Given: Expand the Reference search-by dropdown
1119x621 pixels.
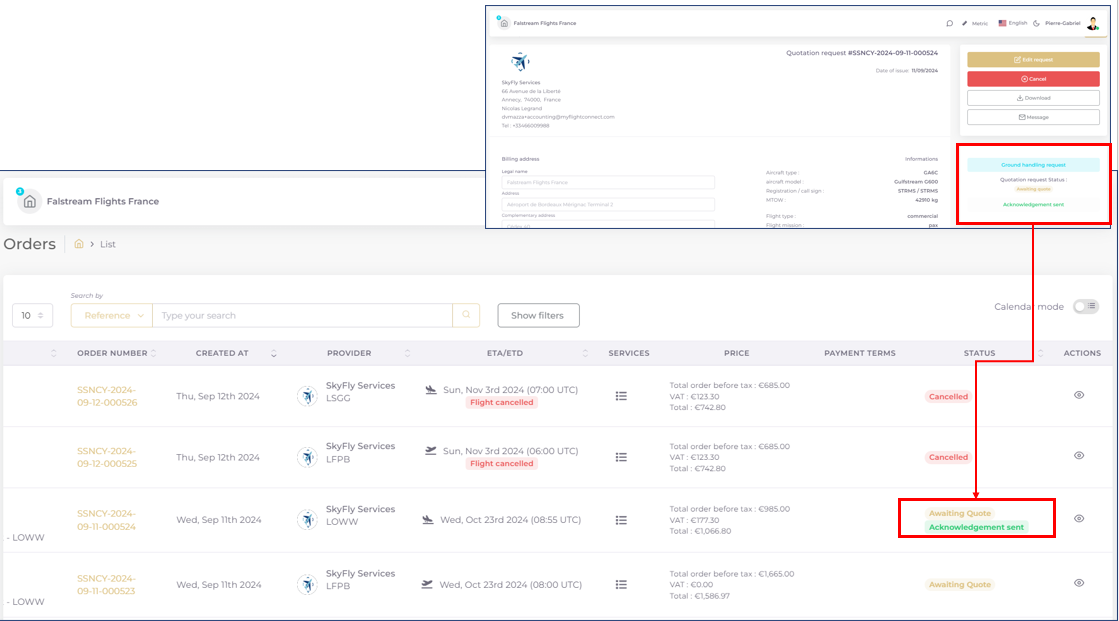Looking at the screenshot, I should click(x=111, y=315).
